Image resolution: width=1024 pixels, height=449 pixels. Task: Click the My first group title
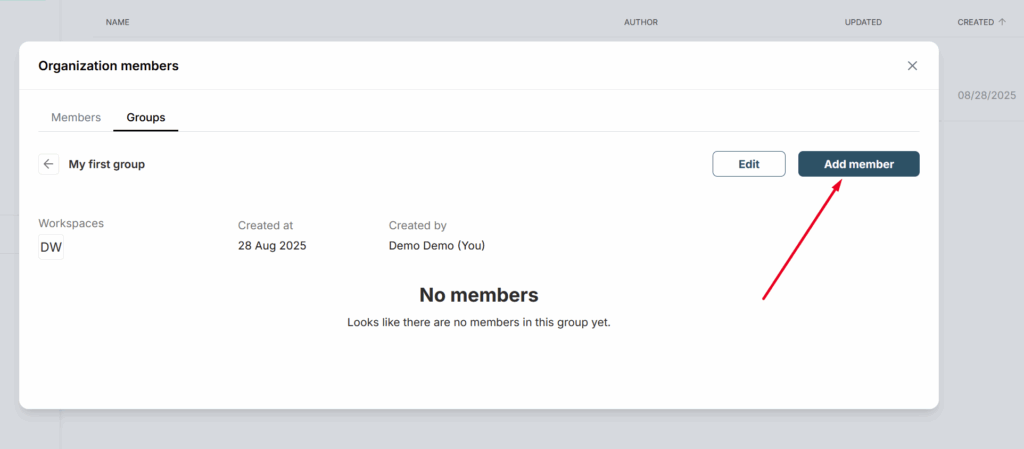pyautogui.click(x=106, y=164)
